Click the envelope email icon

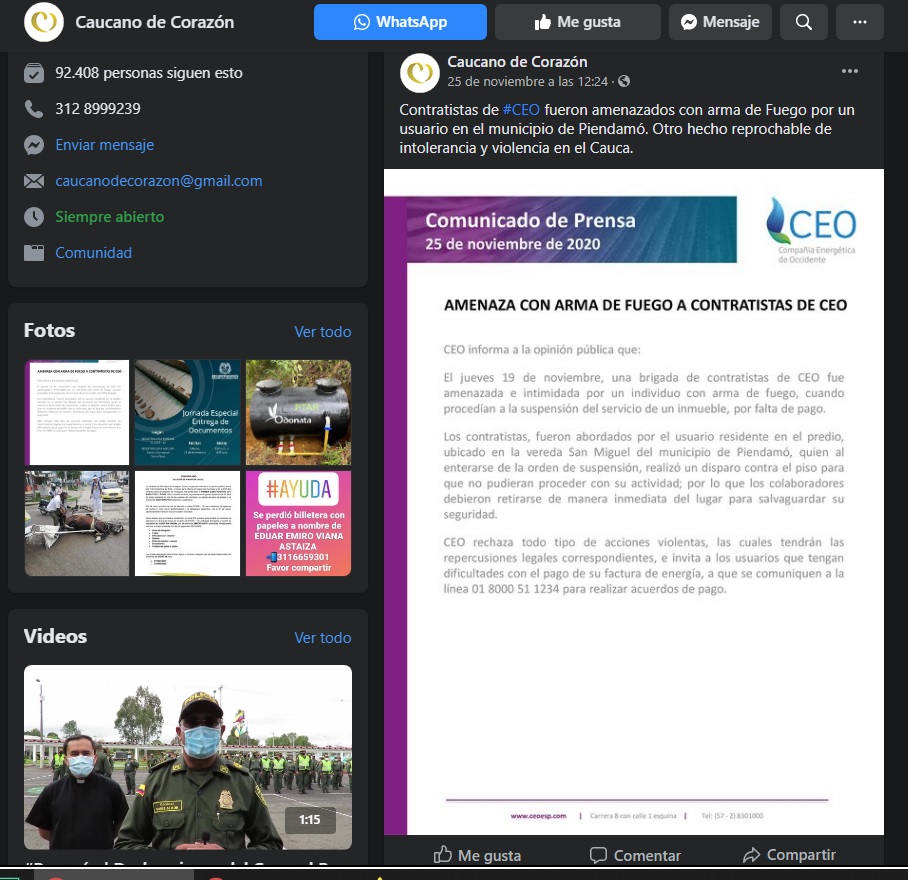tap(34, 181)
